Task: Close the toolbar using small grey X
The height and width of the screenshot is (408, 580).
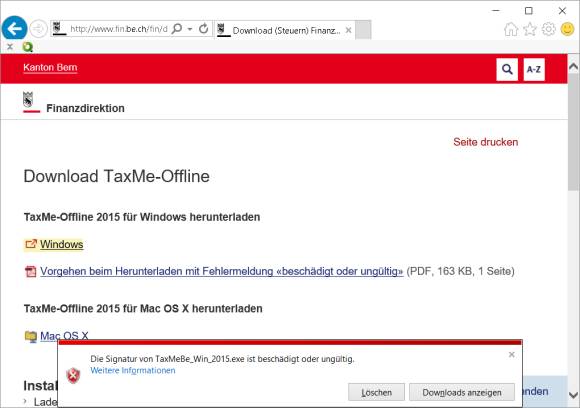Action: pyautogui.click(x=10, y=47)
